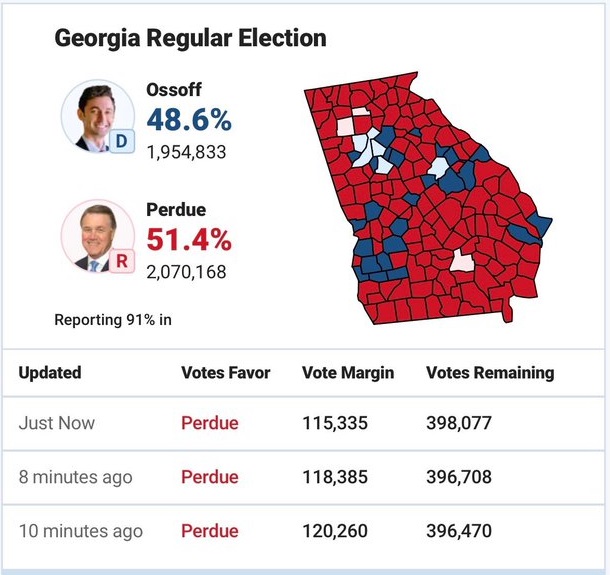Screen dimensions: 610x575
Task: Click the Vote Margin column header
Action: [348, 373]
